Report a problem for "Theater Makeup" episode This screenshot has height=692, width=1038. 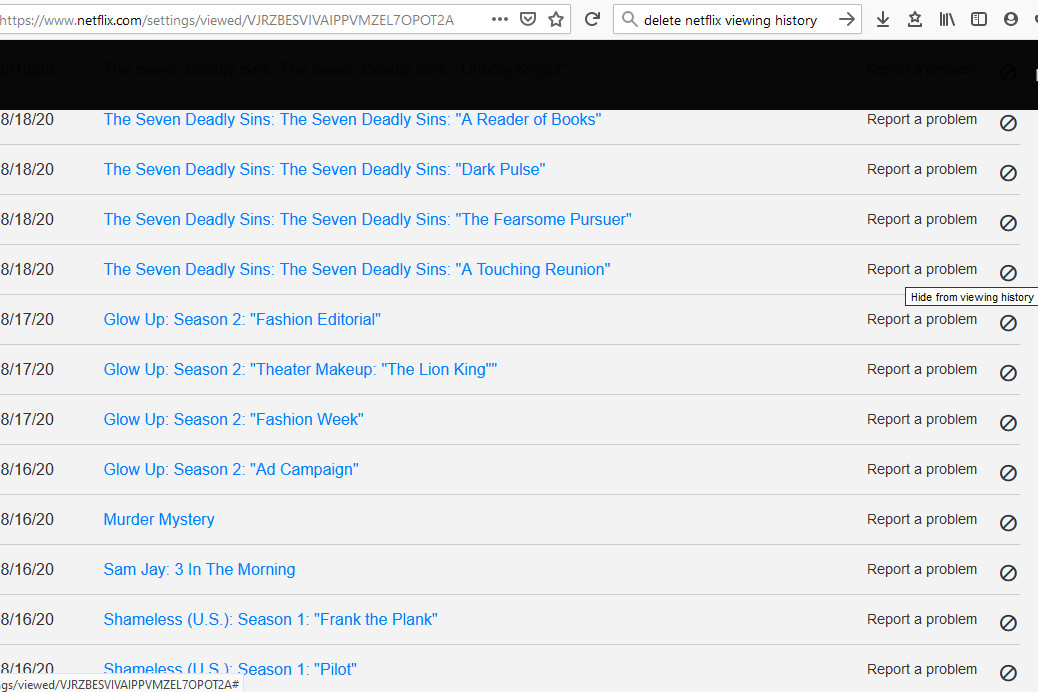point(922,370)
